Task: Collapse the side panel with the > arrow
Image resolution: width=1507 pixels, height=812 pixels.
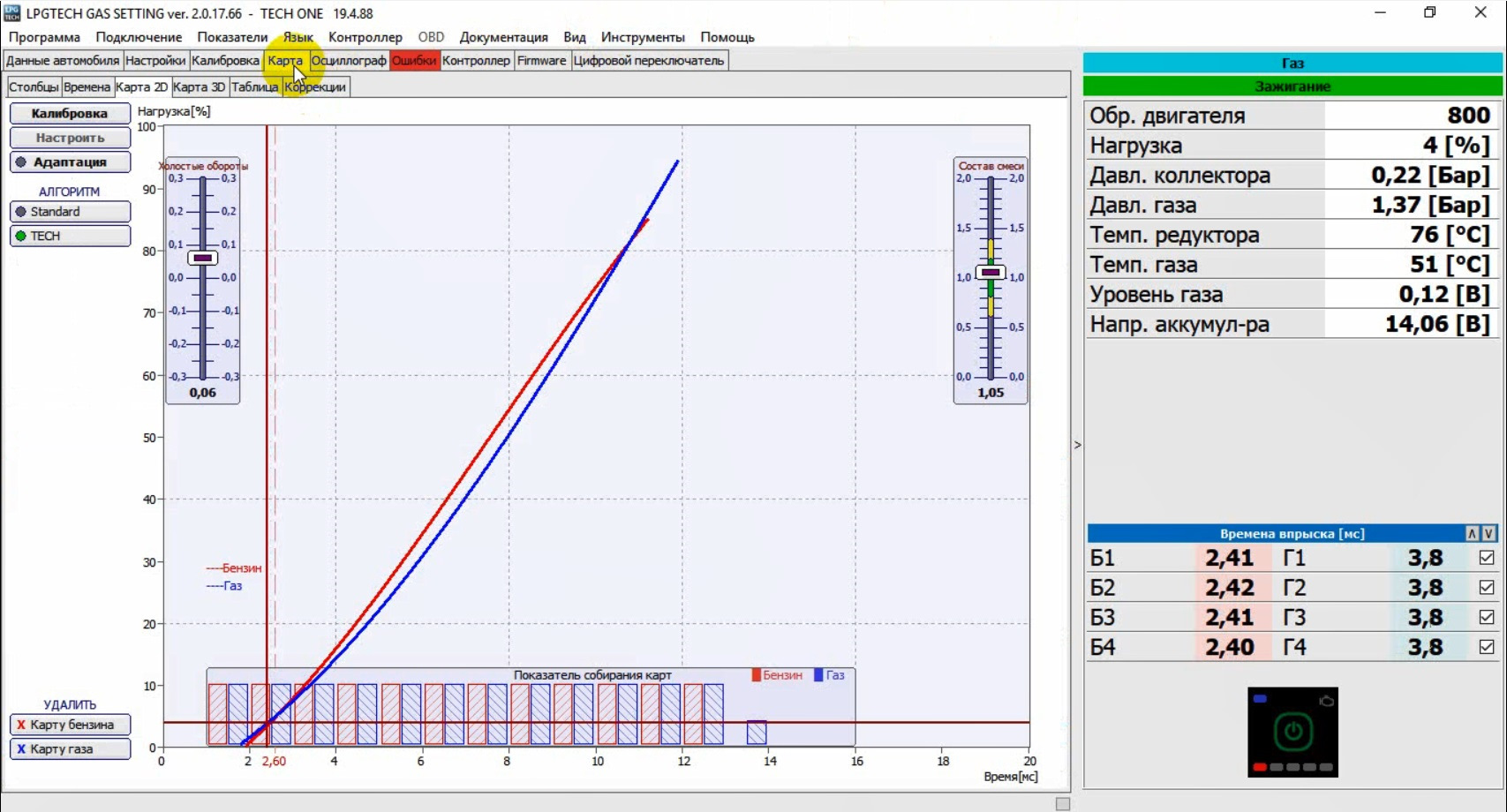Action: click(x=1077, y=445)
